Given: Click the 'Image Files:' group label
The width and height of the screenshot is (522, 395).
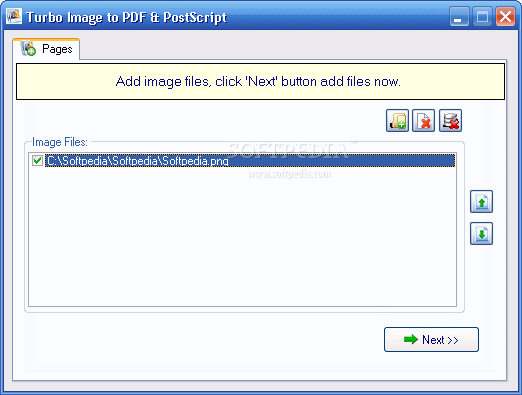Looking at the screenshot, I should 60,142.
